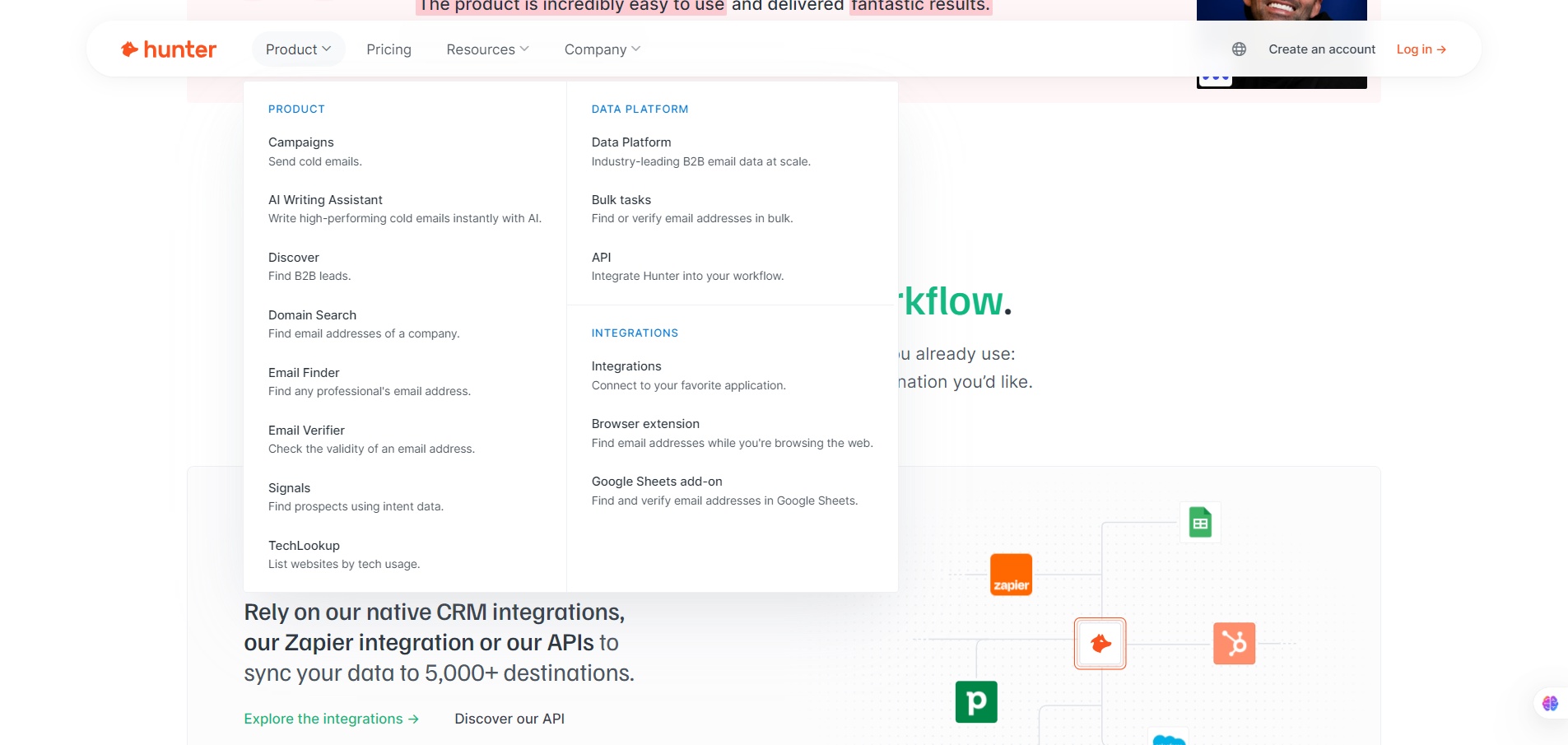1568x745 pixels.
Task: Click 'Integrate Hunter into your workflow.' text
Action: [687, 276]
